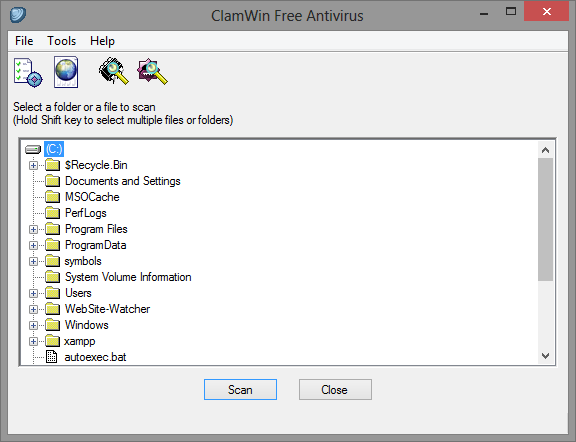Click the vertical scrollbar thumb

pos(546,220)
